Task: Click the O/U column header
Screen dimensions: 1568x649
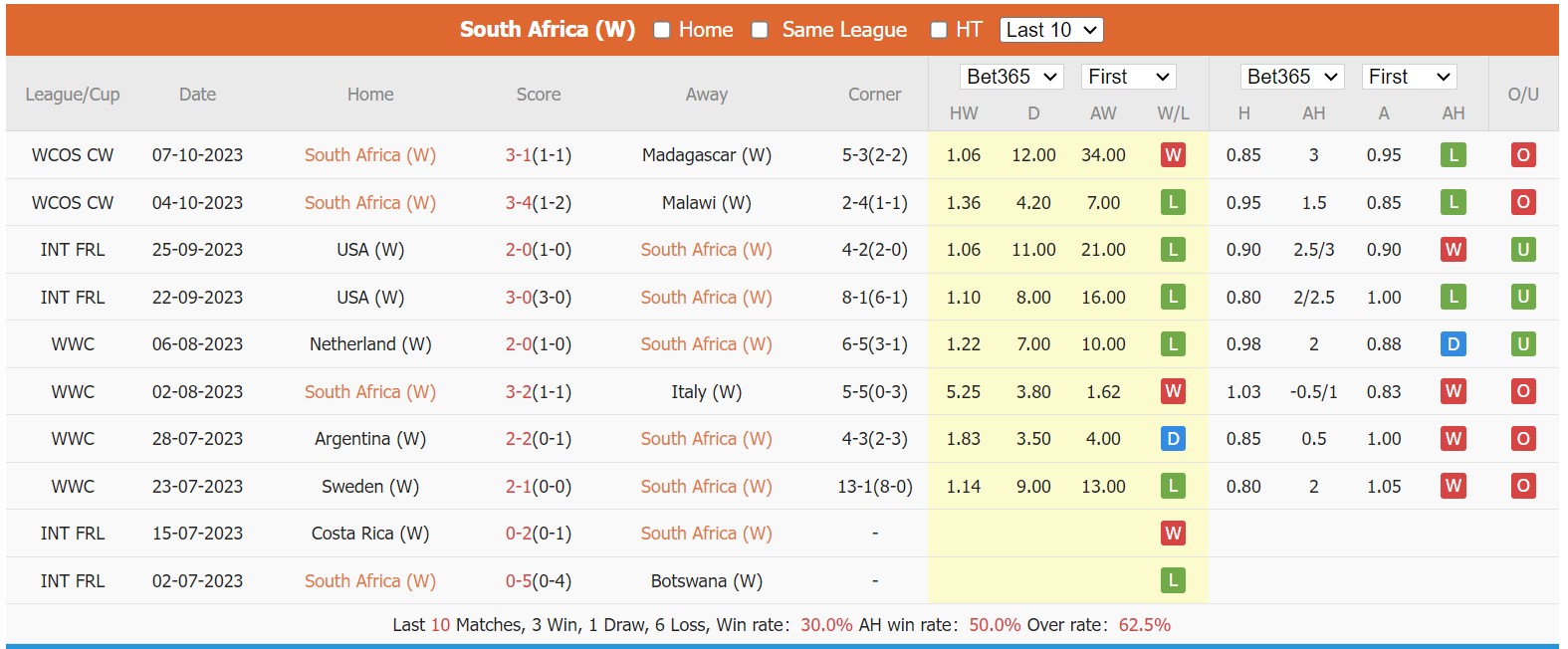Action: 1522,94
